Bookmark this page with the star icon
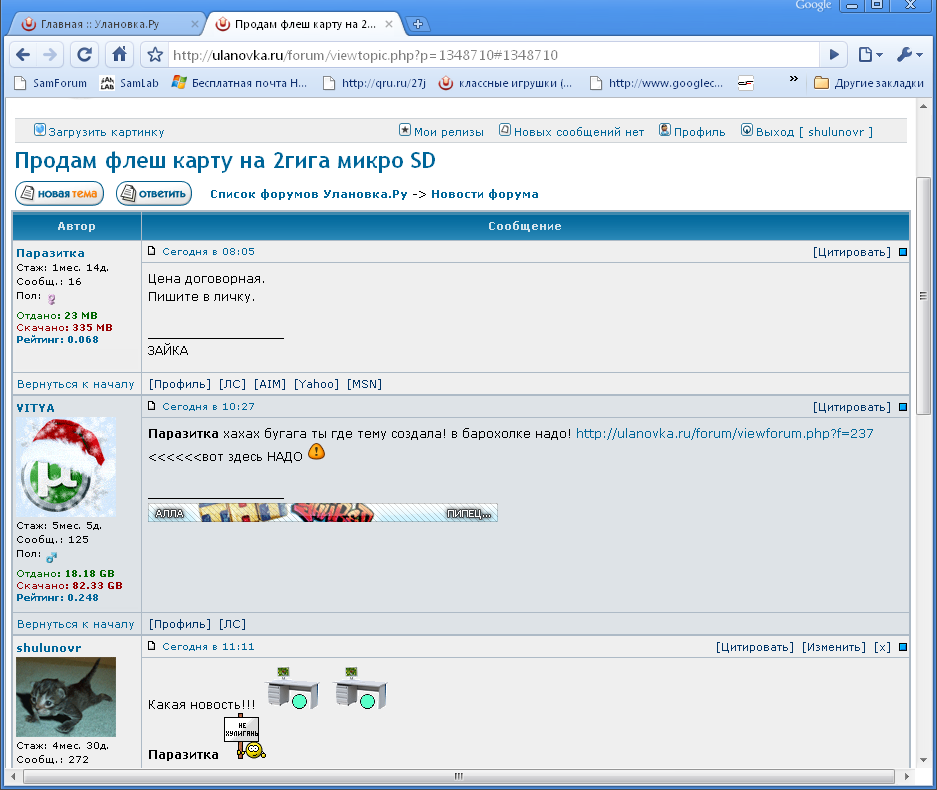Screen dimensions: 937x790 155,55
